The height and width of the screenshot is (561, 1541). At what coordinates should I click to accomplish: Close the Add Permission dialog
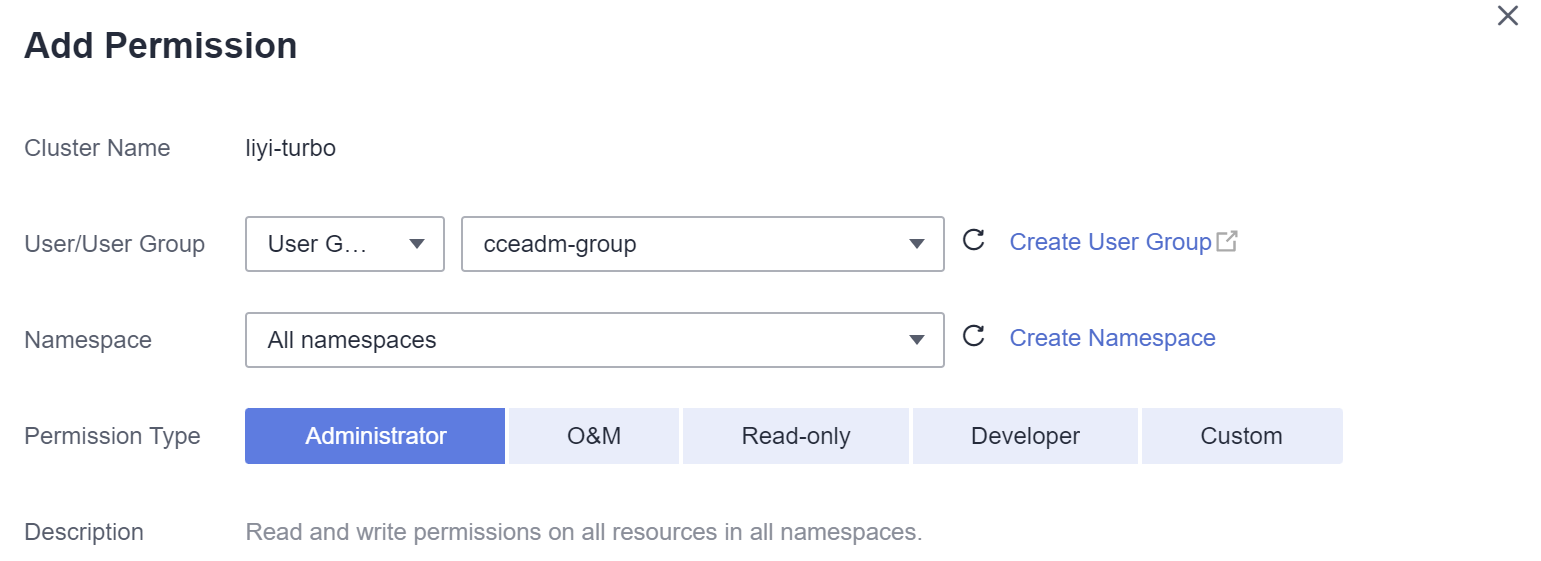(x=1507, y=16)
